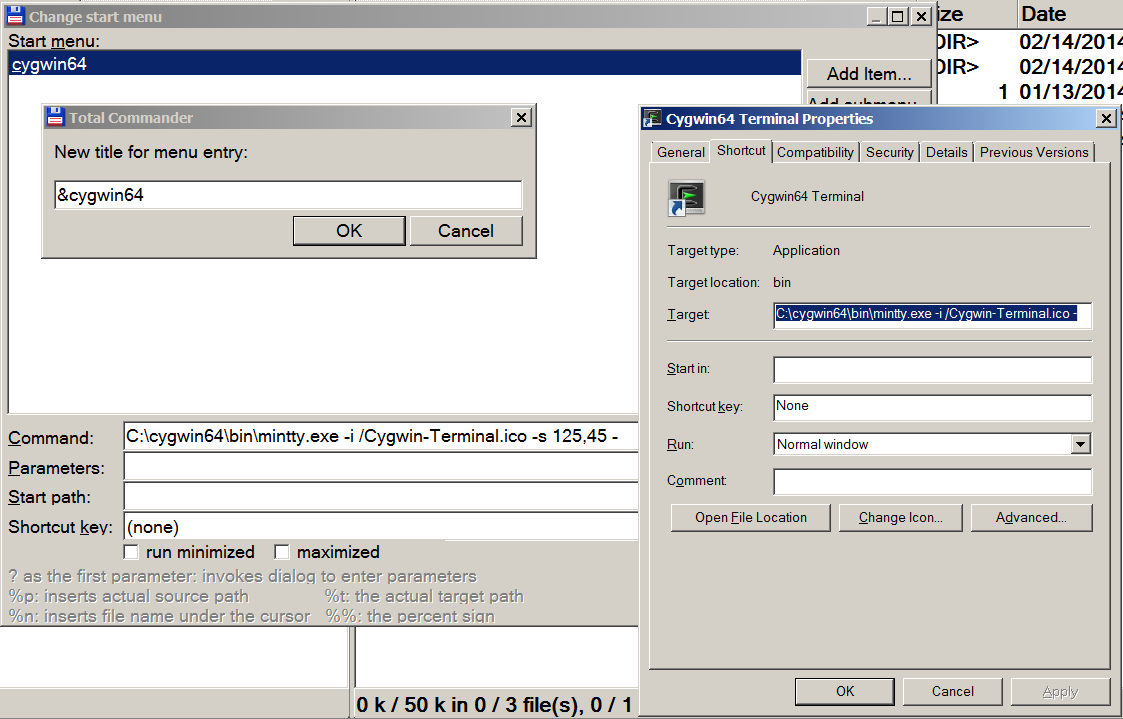Click Open File Location button

751,517
